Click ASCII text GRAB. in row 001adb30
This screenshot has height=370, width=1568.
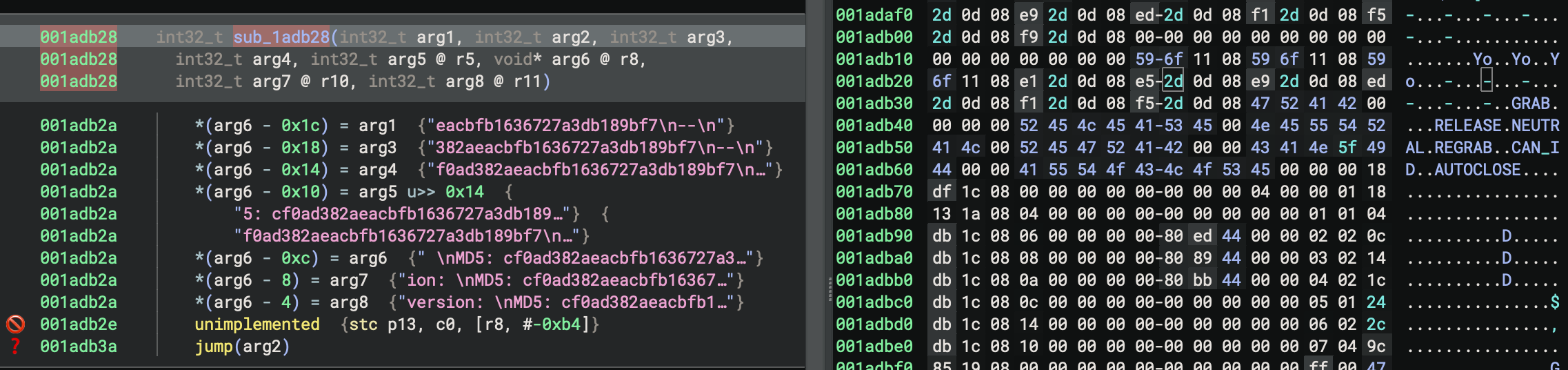tap(1535, 103)
